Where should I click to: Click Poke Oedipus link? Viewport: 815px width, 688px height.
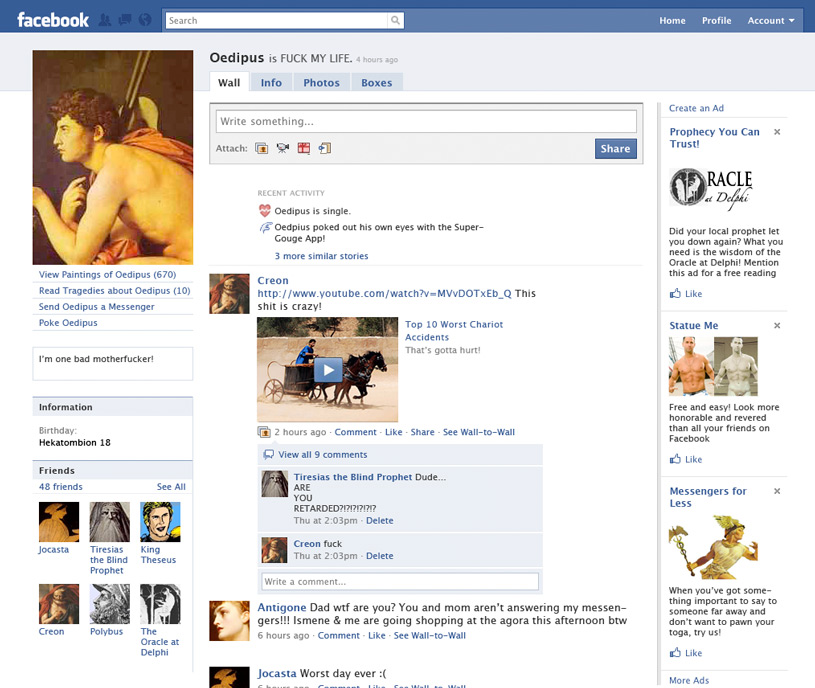point(68,323)
